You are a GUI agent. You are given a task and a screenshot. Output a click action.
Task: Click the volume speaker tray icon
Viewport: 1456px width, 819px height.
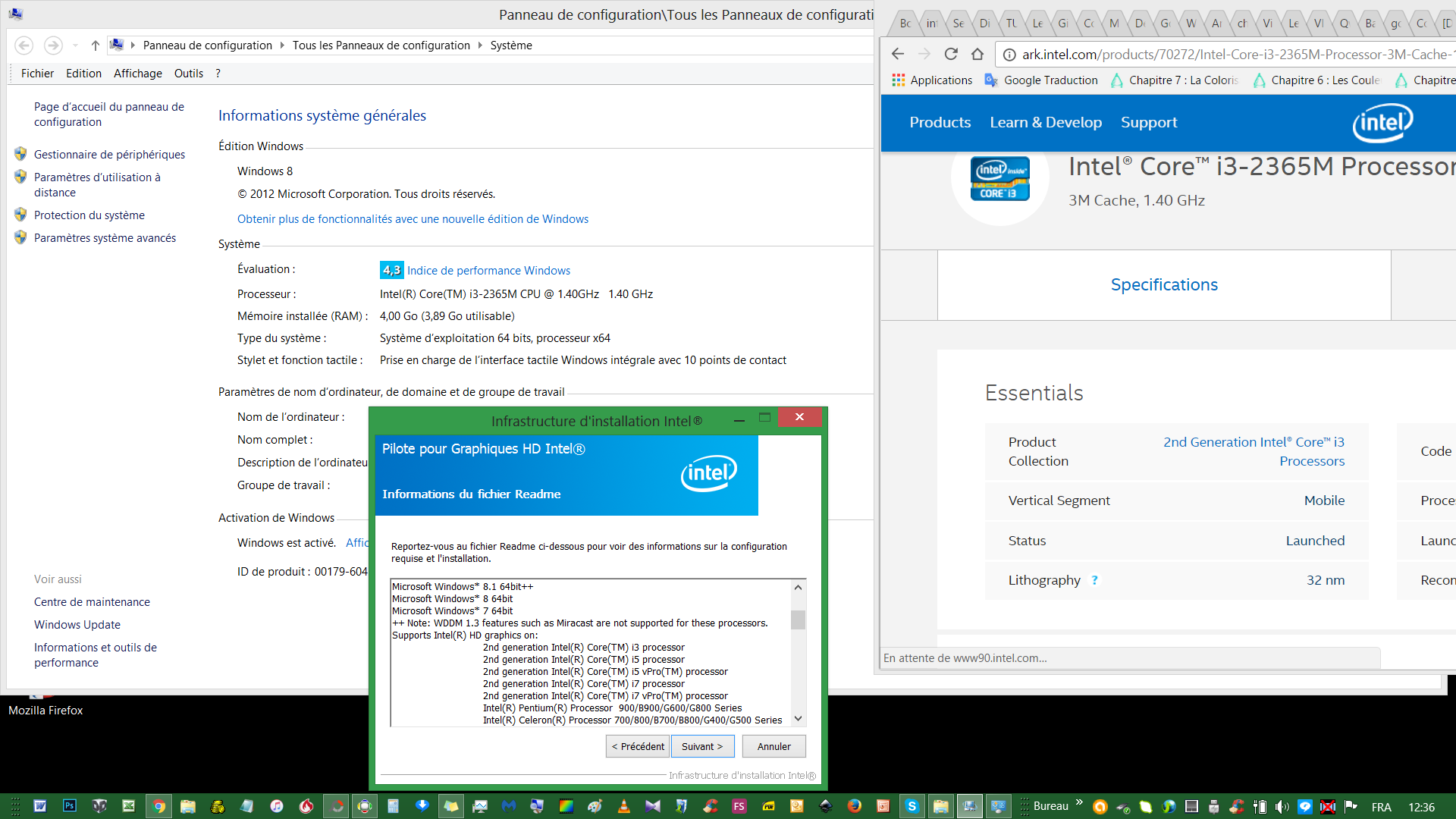tap(1282, 807)
